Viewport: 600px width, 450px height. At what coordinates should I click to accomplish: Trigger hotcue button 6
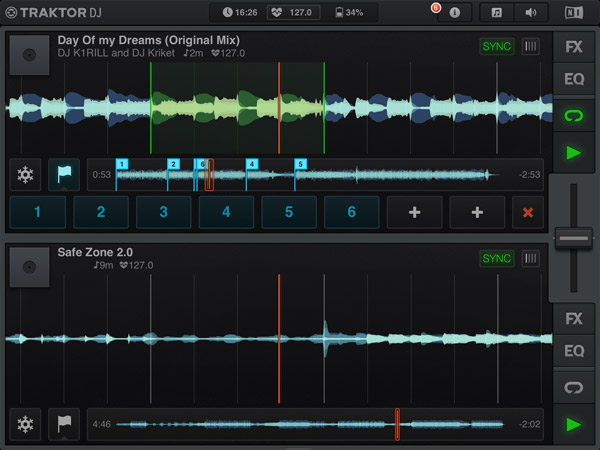(x=352, y=212)
